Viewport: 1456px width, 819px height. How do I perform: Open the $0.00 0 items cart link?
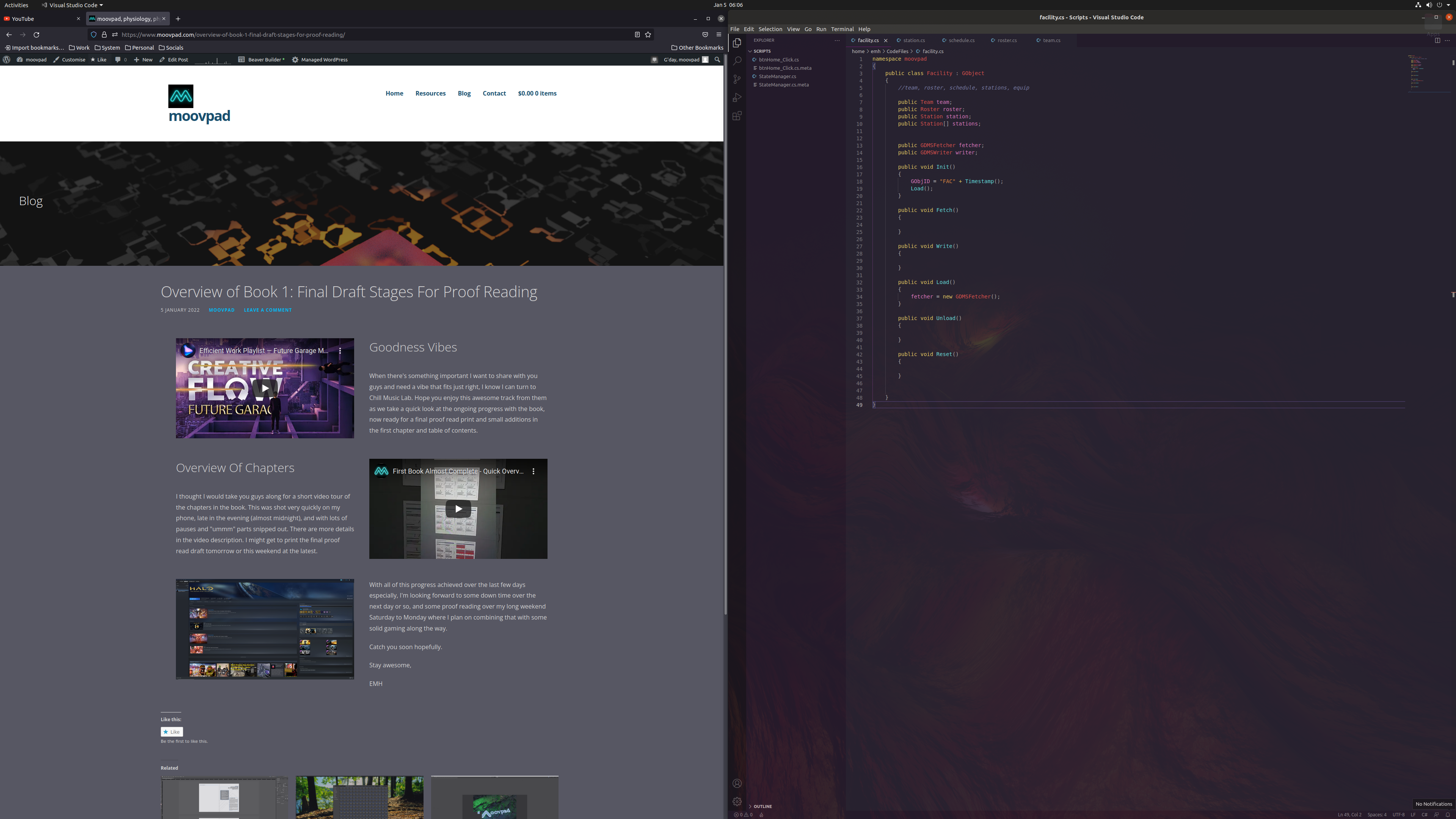point(537,93)
